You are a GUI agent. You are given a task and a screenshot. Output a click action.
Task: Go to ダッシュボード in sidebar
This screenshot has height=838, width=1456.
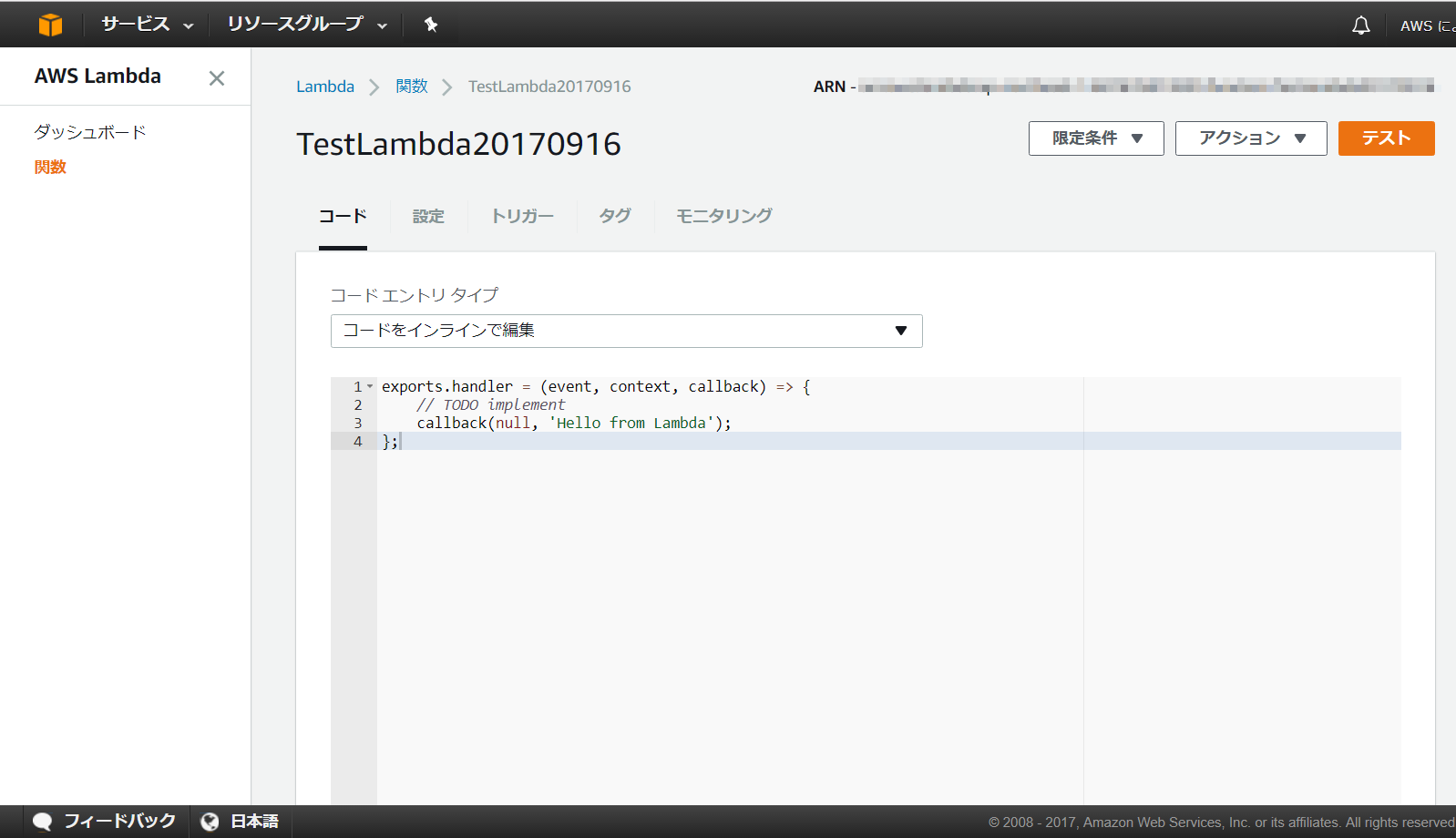pos(90,132)
